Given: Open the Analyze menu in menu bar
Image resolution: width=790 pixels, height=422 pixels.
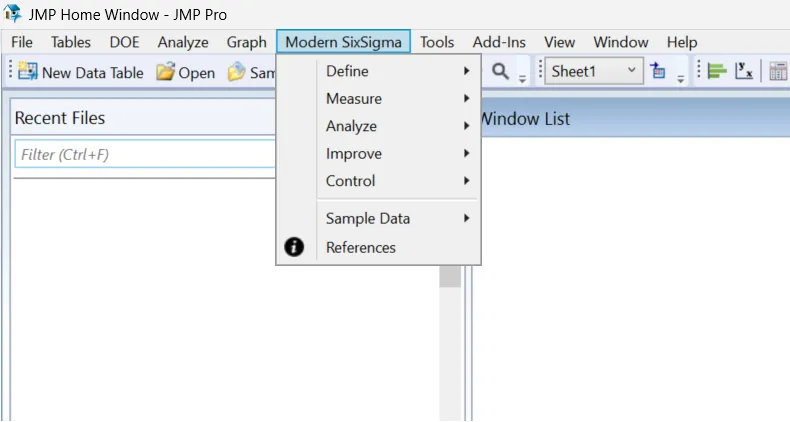Looking at the screenshot, I should click(x=183, y=42).
